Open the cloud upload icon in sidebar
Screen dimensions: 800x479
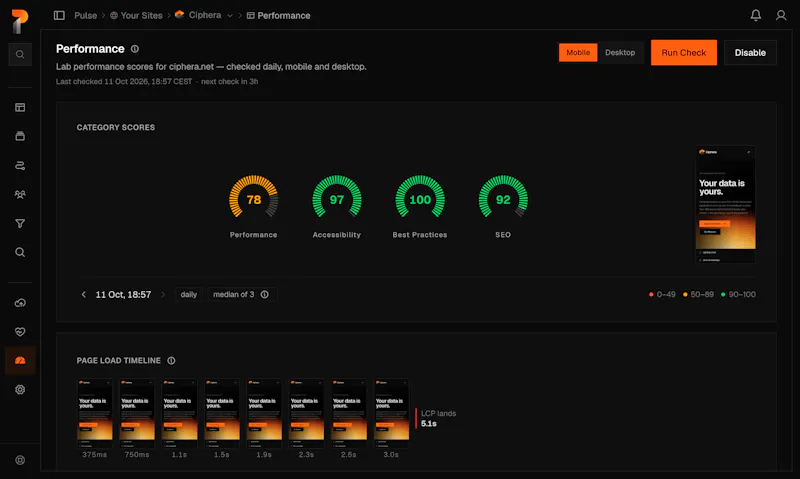(x=20, y=303)
